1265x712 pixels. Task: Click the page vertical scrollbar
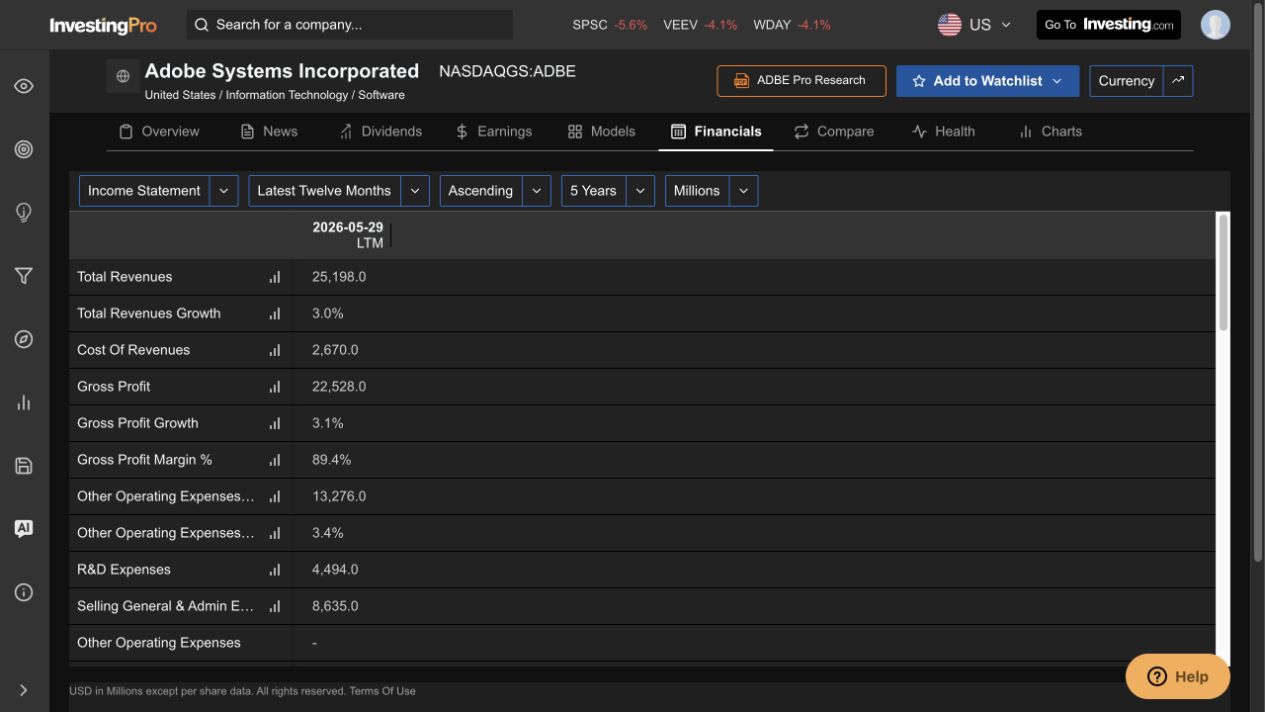pyautogui.click(x=1258, y=285)
